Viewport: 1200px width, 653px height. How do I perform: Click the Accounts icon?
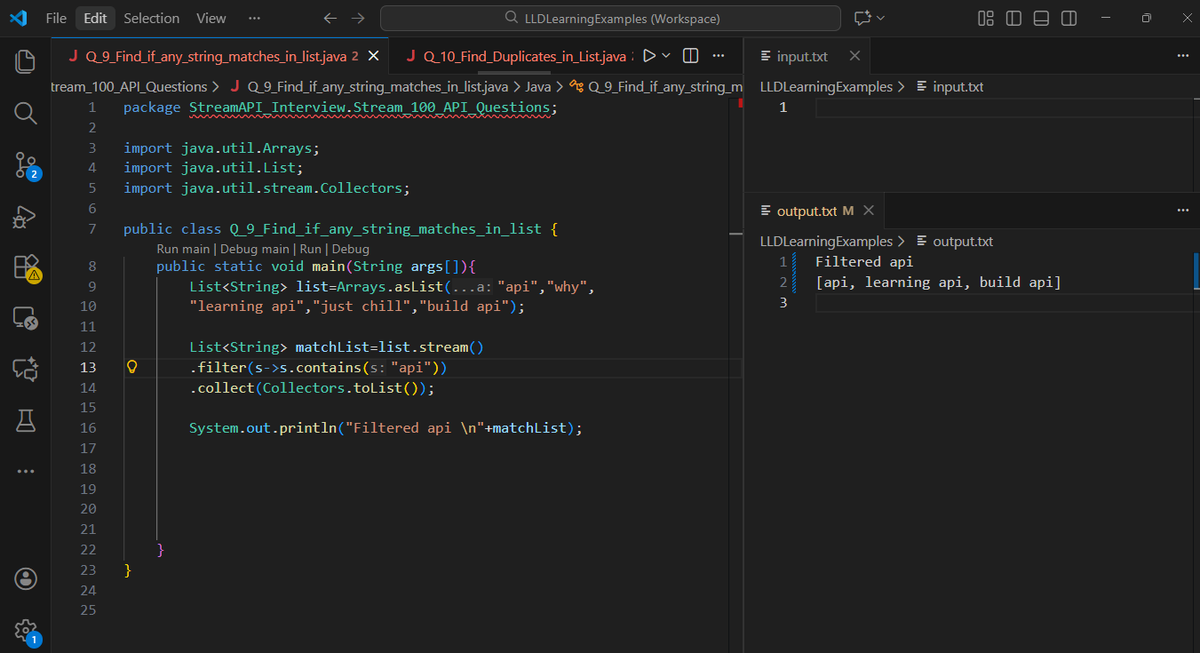point(24,578)
